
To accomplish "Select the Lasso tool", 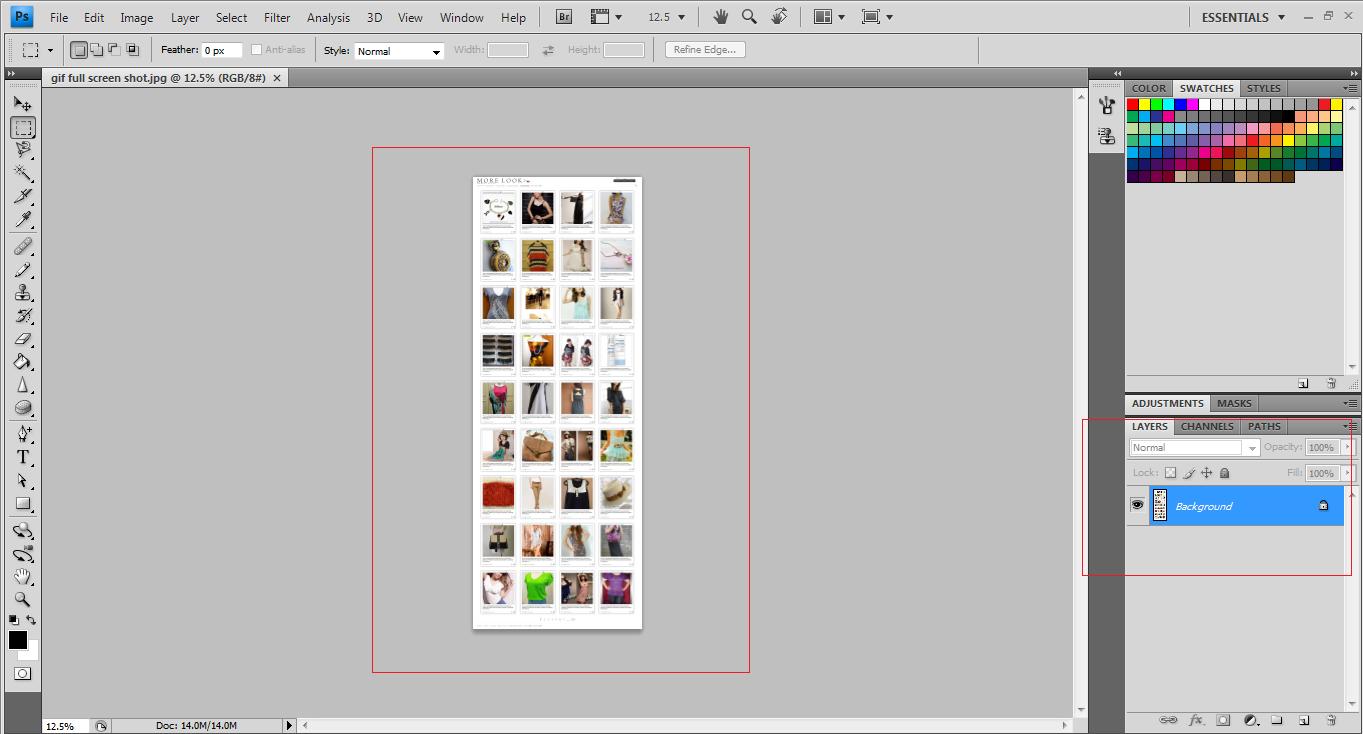I will (x=23, y=150).
